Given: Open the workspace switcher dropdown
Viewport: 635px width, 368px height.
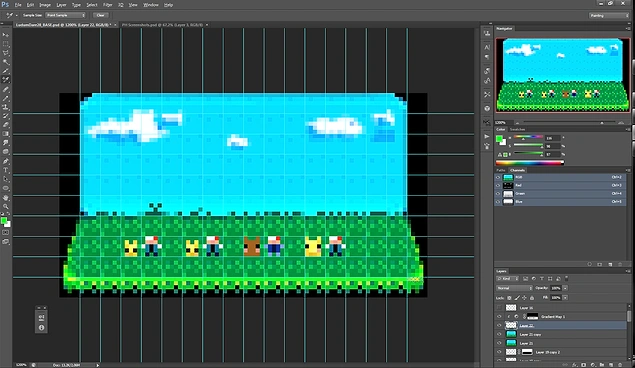Looking at the screenshot, I should point(609,15).
